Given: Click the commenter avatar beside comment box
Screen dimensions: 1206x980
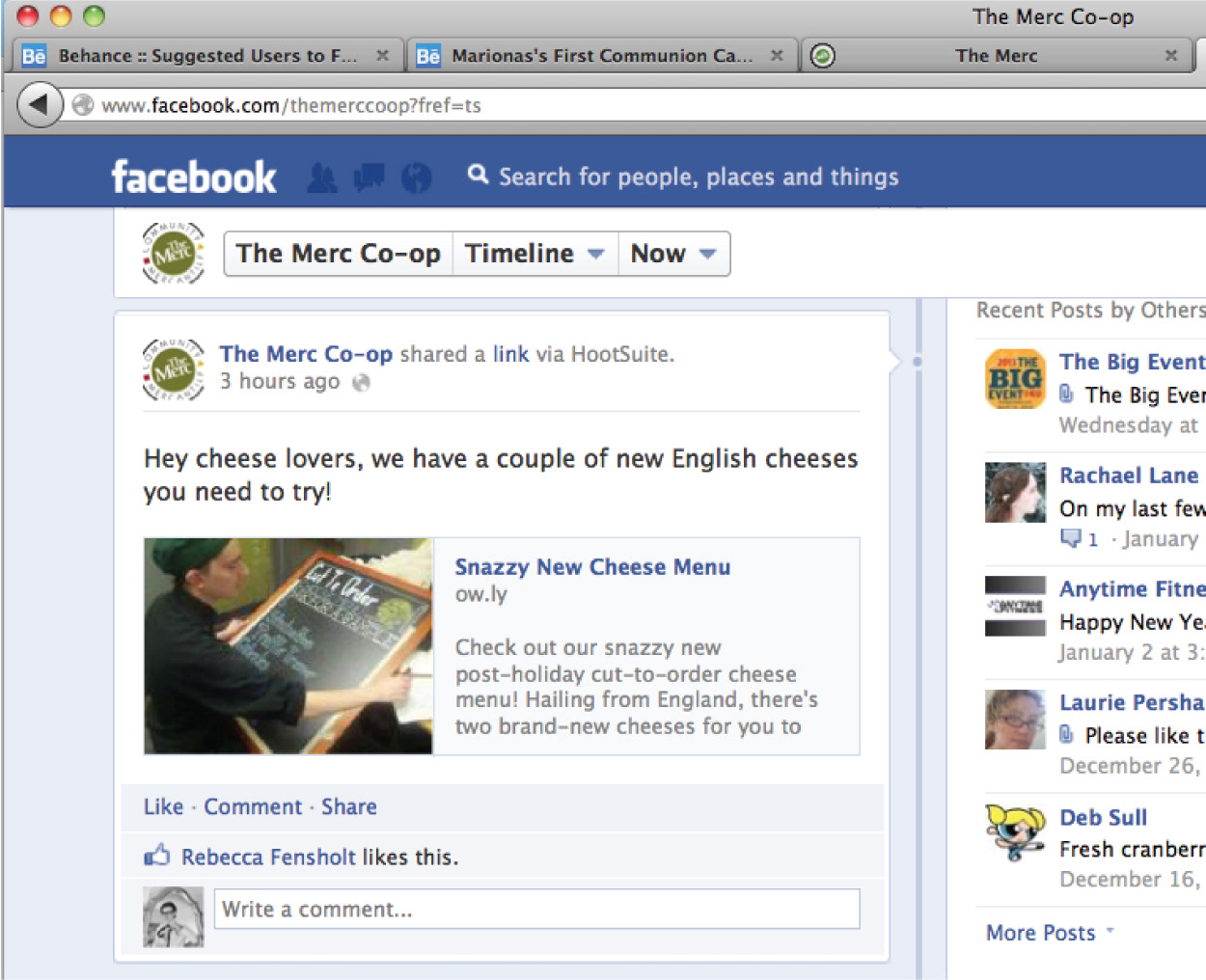Looking at the screenshot, I should click(x=174, y=917).
